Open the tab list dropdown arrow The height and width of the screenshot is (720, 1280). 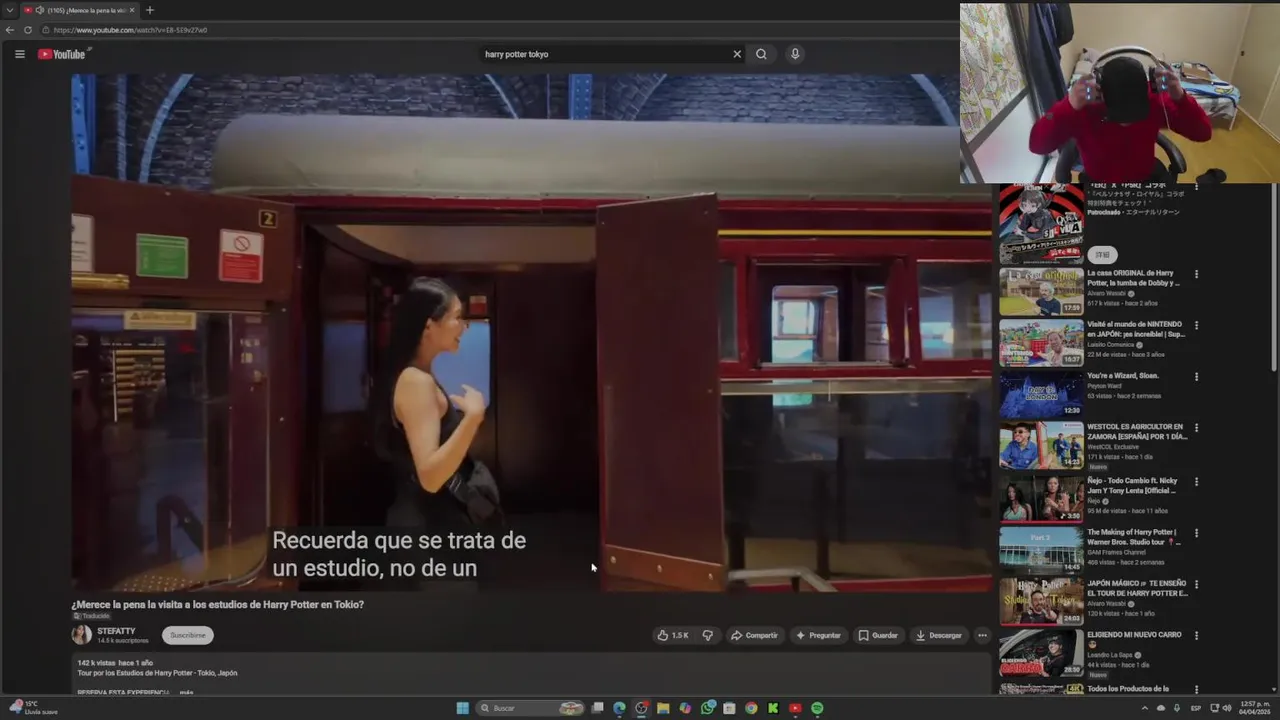tap(9, 10)
